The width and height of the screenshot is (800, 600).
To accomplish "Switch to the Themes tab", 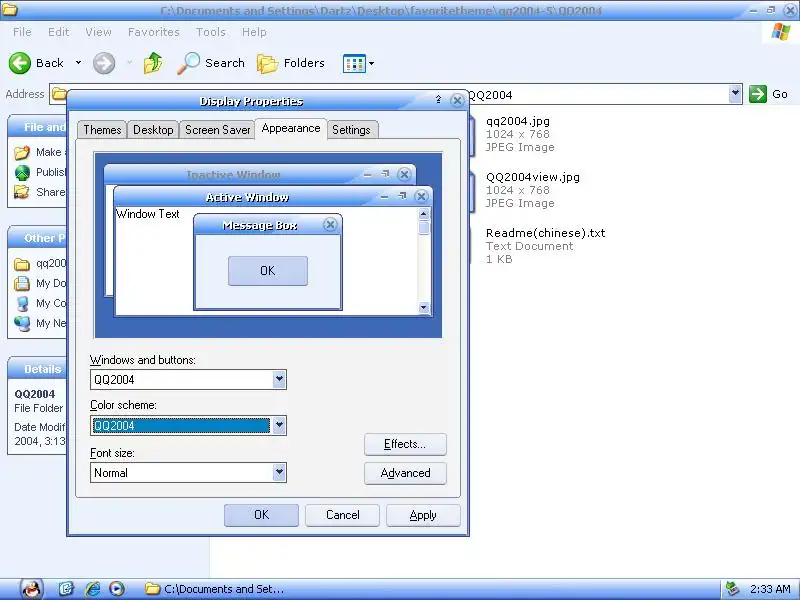I will tap(102, 130).
